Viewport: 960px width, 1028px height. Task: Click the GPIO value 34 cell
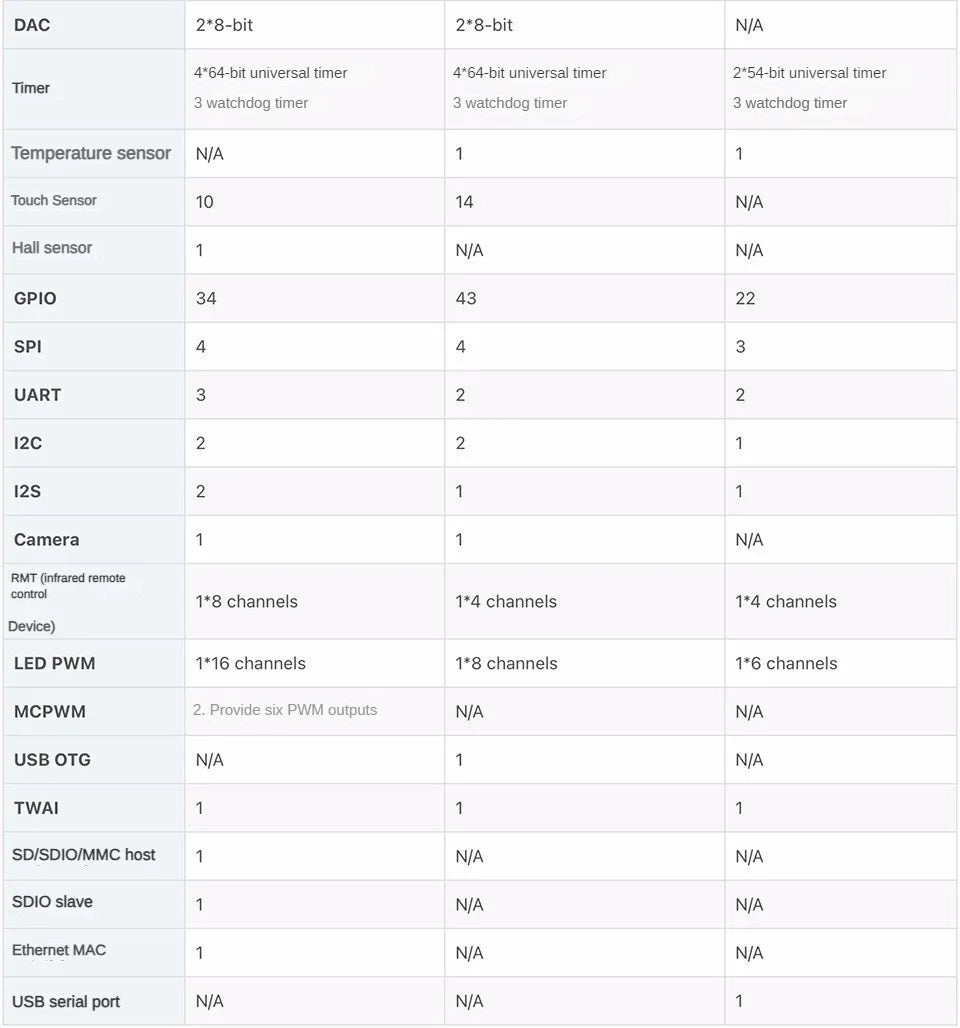[x=315, y=298]
